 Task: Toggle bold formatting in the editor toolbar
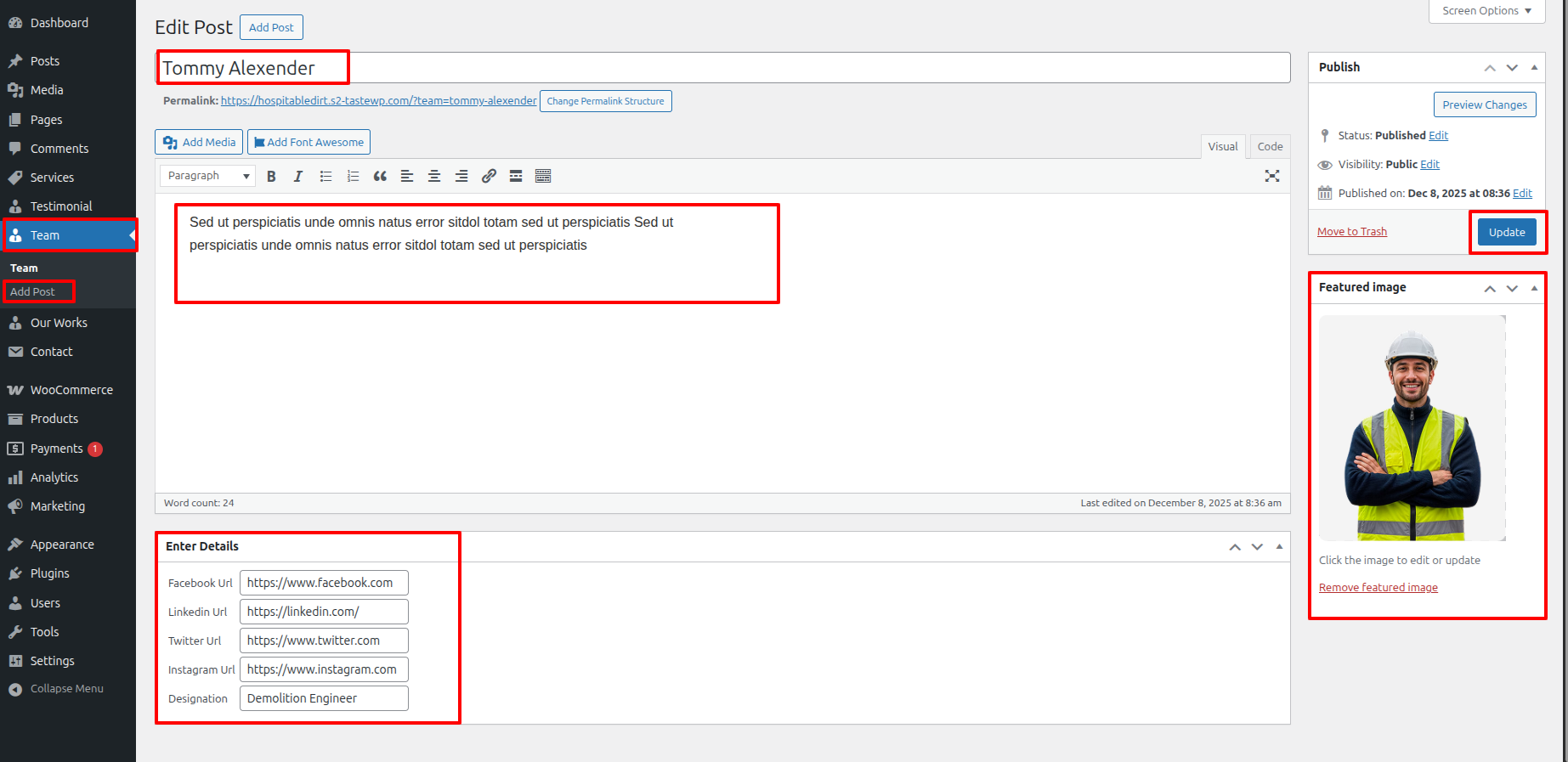pos(271,176)
